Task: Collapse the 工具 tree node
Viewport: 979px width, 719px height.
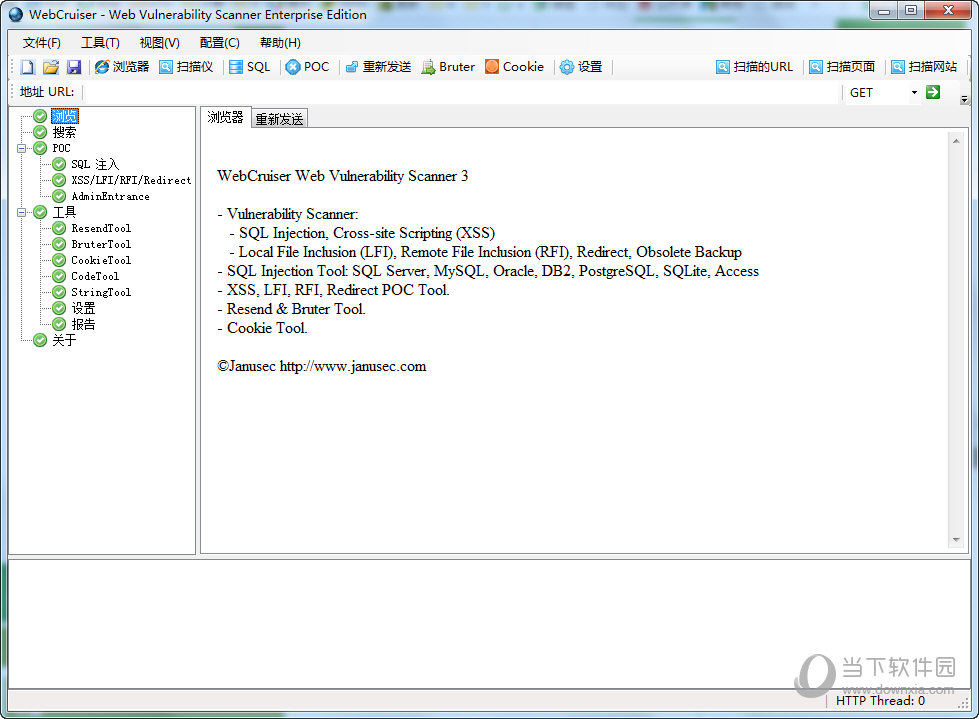Action: pyautogui.click(x=22, y=212)
